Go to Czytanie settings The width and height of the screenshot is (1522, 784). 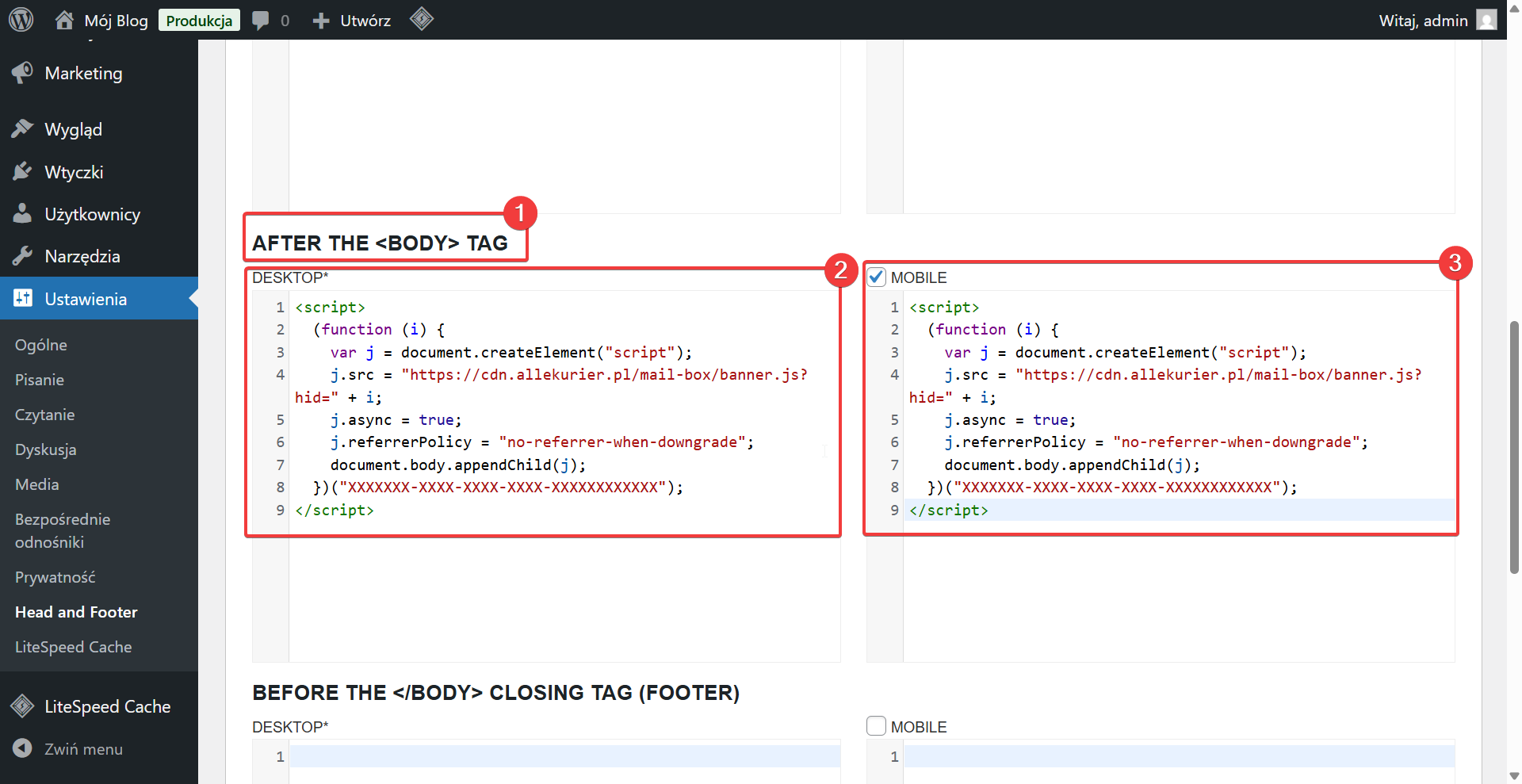(x=45, y=415)
